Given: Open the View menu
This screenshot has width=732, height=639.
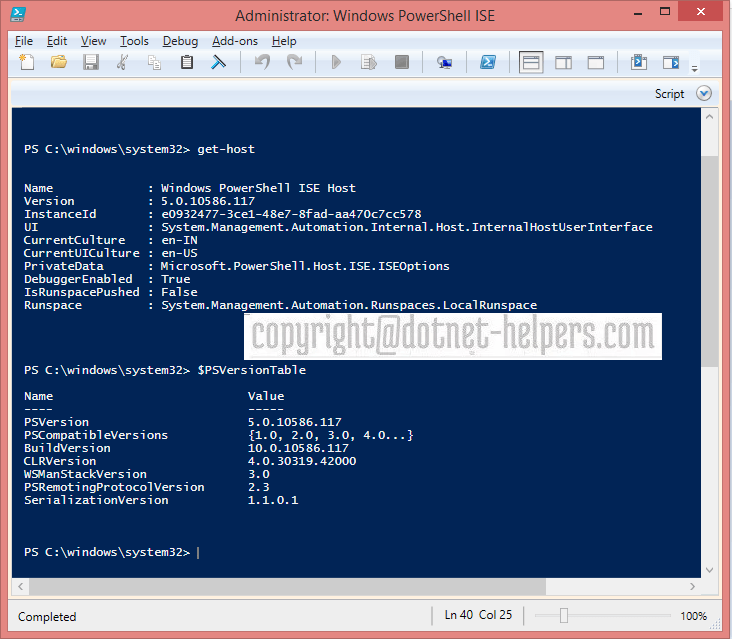Looking at the screenshot, I should click(93, 41).
